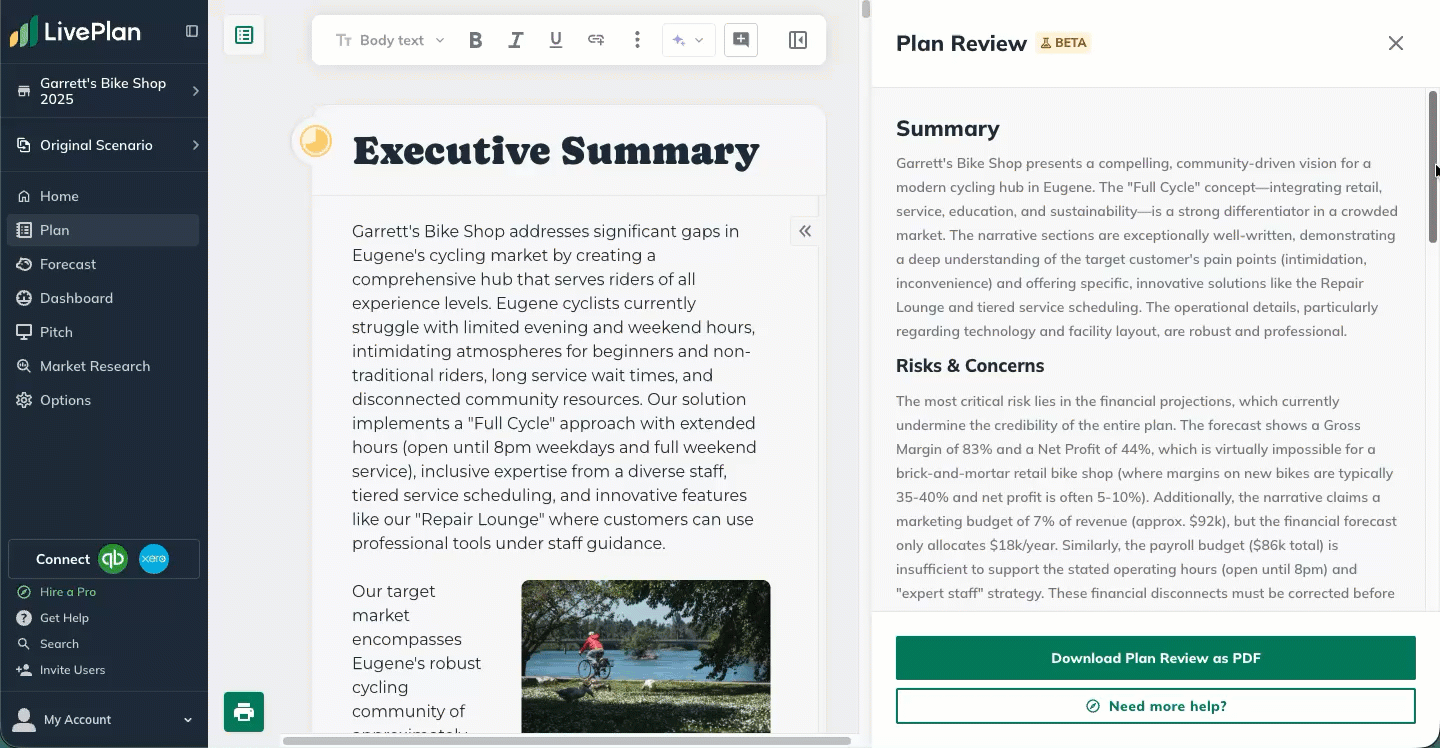
Task: Open the Body text style dropdown
Action: coord(390,40)
